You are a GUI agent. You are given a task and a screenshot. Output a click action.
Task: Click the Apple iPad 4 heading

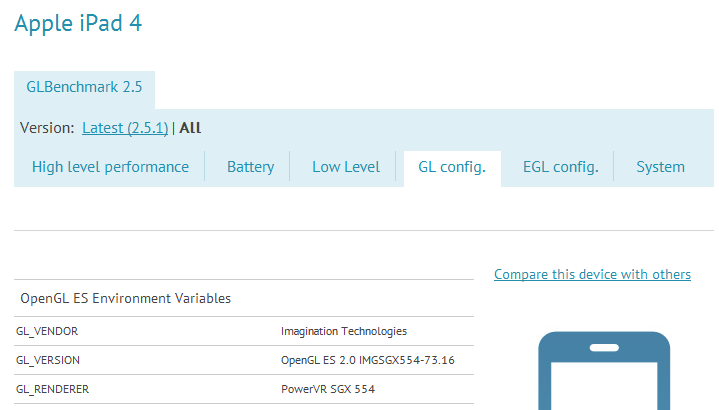(78, 23)
